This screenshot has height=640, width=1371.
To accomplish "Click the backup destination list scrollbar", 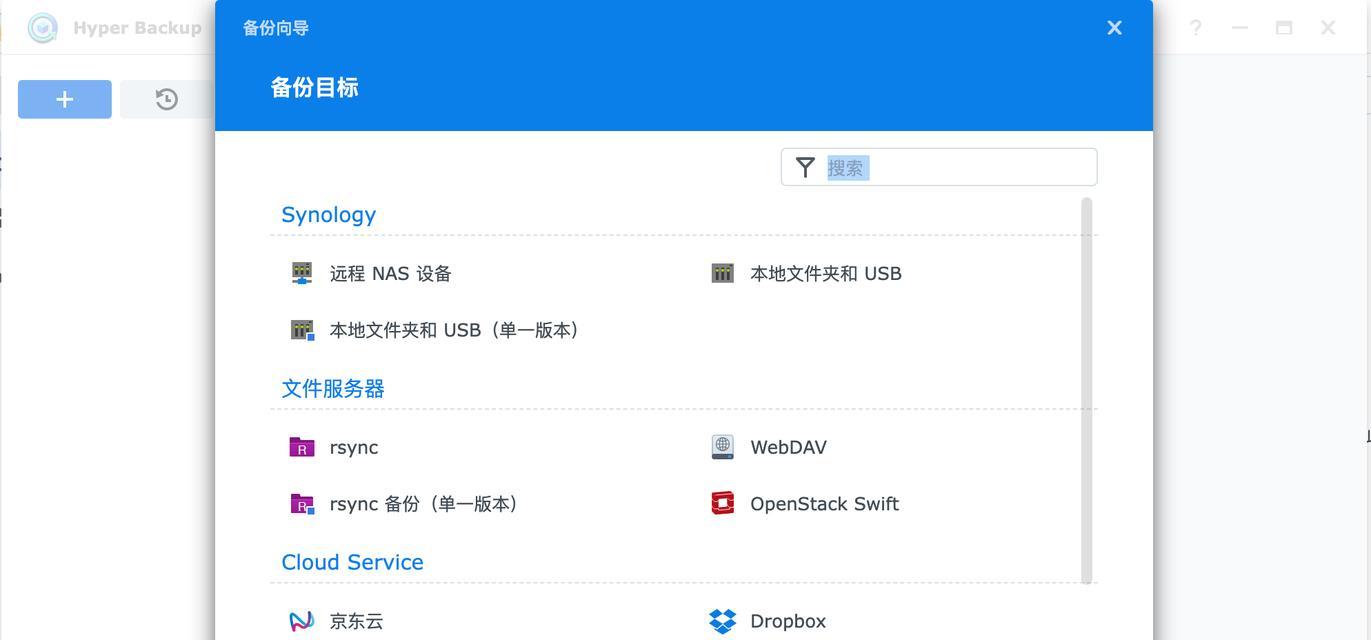I will pyautogui.click(x=1087, y=390).
